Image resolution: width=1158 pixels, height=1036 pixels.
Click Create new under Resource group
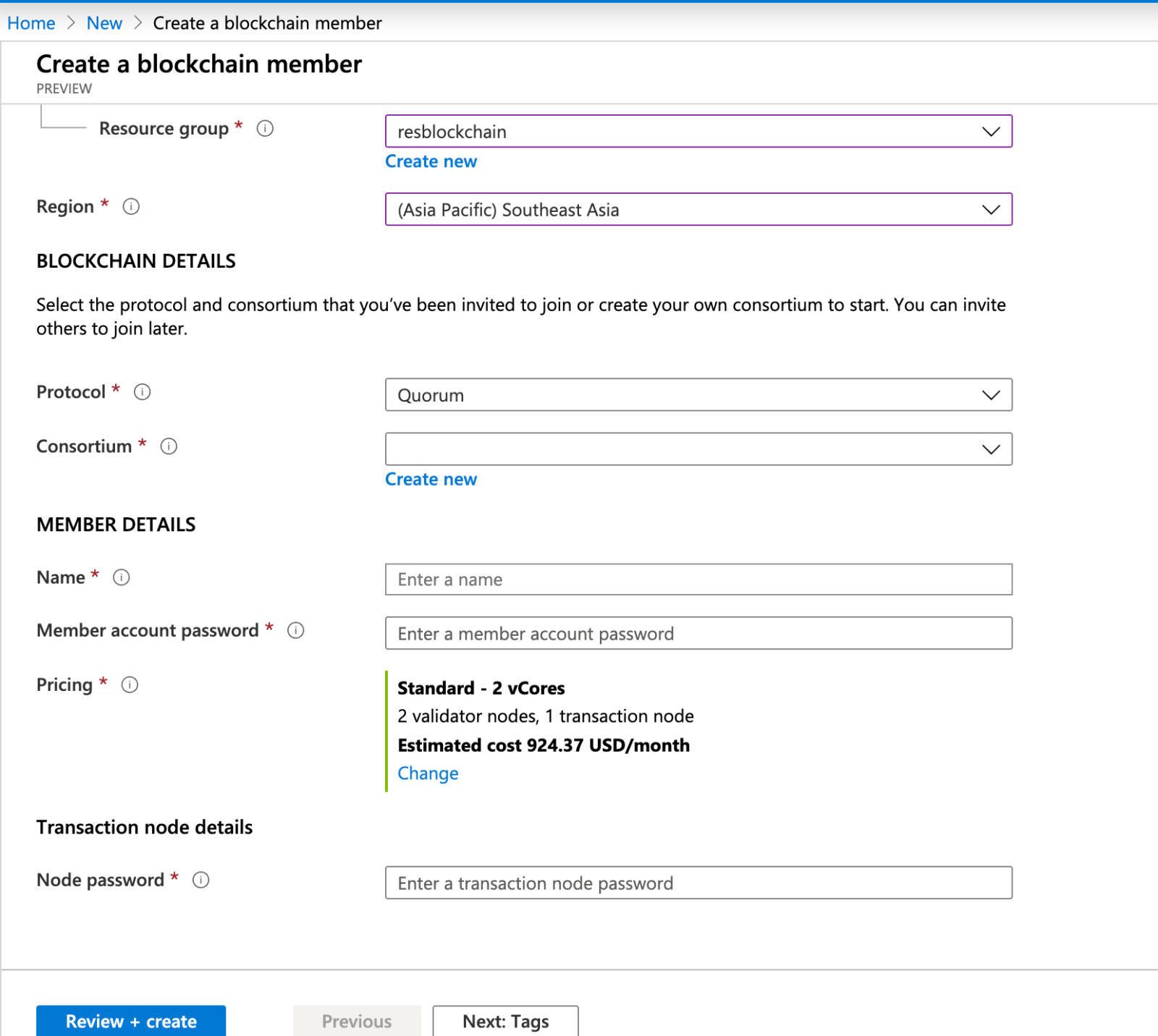coord(431,161)
